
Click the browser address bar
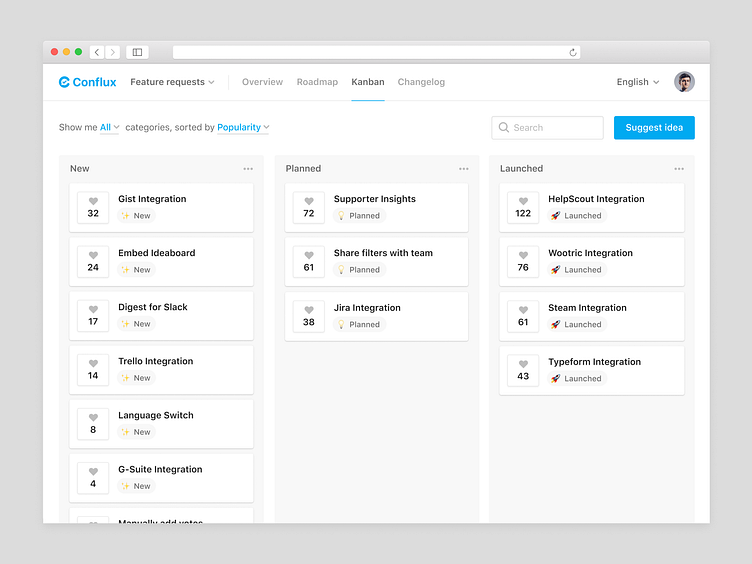coord(376,52)
